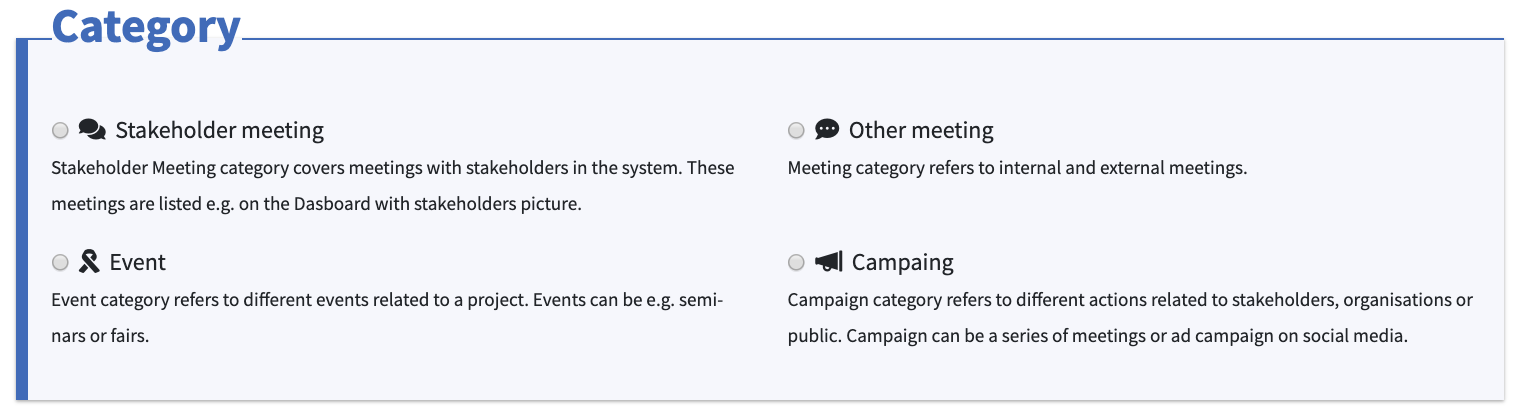Click the Other meeting speech bubble icon
Viewport: 1520px width, 418px height.
[827, 130]
